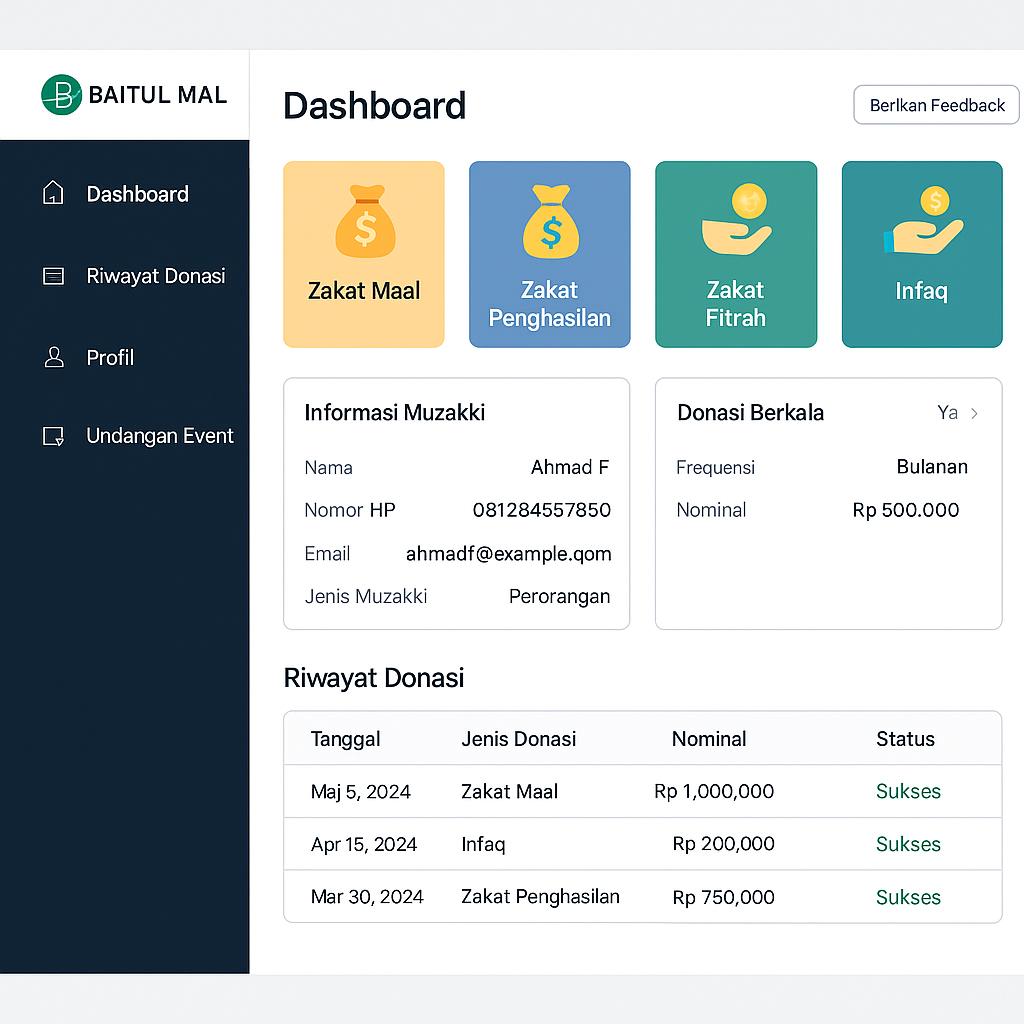This screenshot has height=1024, width=1024.
Task: Go to the Profil menu label
Action: [x=110, y=357]
